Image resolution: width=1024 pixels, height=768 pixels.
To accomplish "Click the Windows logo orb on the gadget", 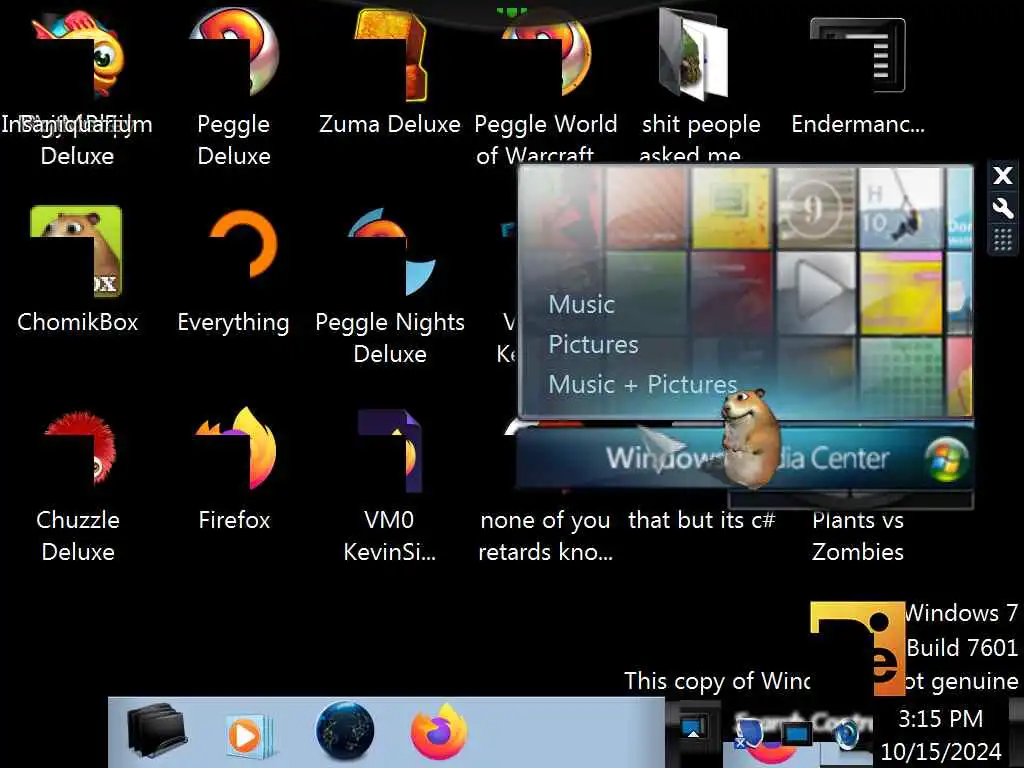I will pyautogui.click(x=946, y=458).
